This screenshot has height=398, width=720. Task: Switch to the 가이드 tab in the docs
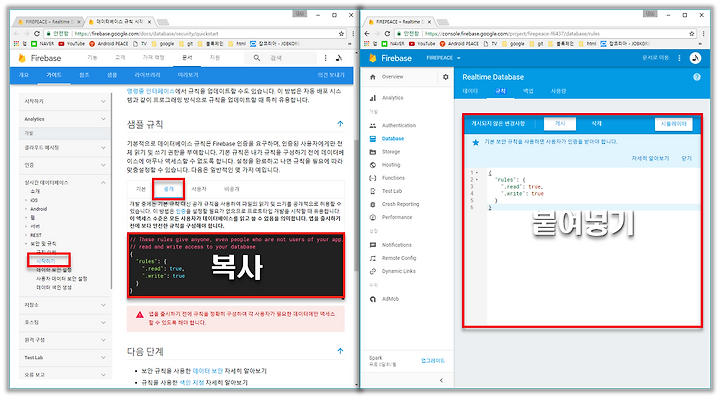54,75
